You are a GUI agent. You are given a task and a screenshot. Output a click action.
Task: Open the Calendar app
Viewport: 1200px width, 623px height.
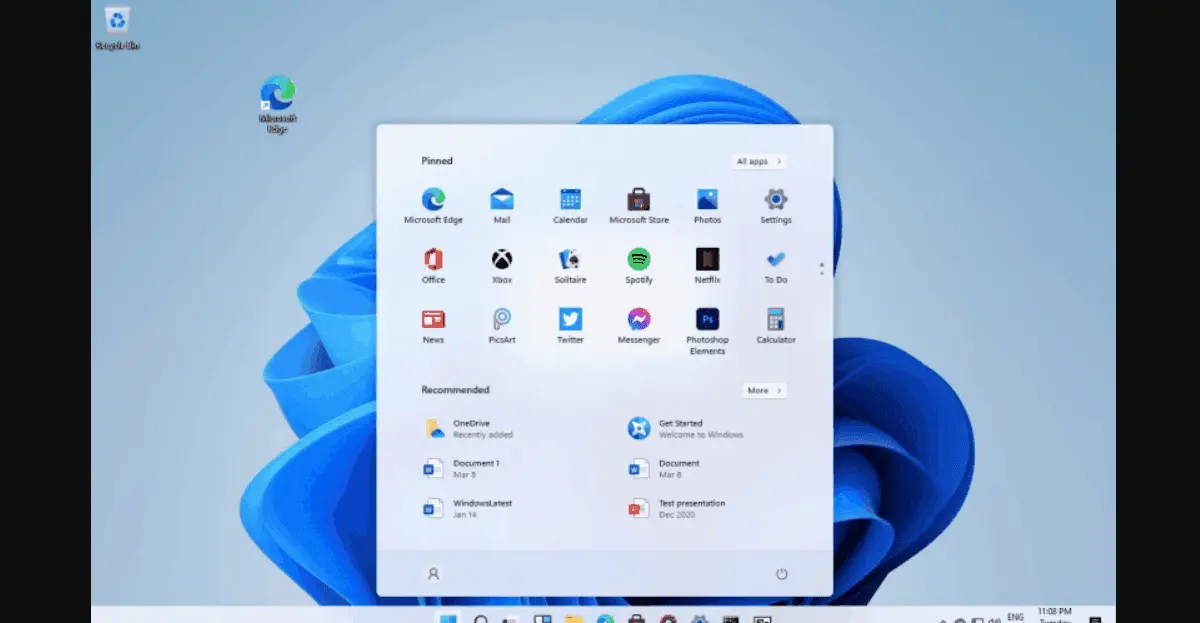570,205
